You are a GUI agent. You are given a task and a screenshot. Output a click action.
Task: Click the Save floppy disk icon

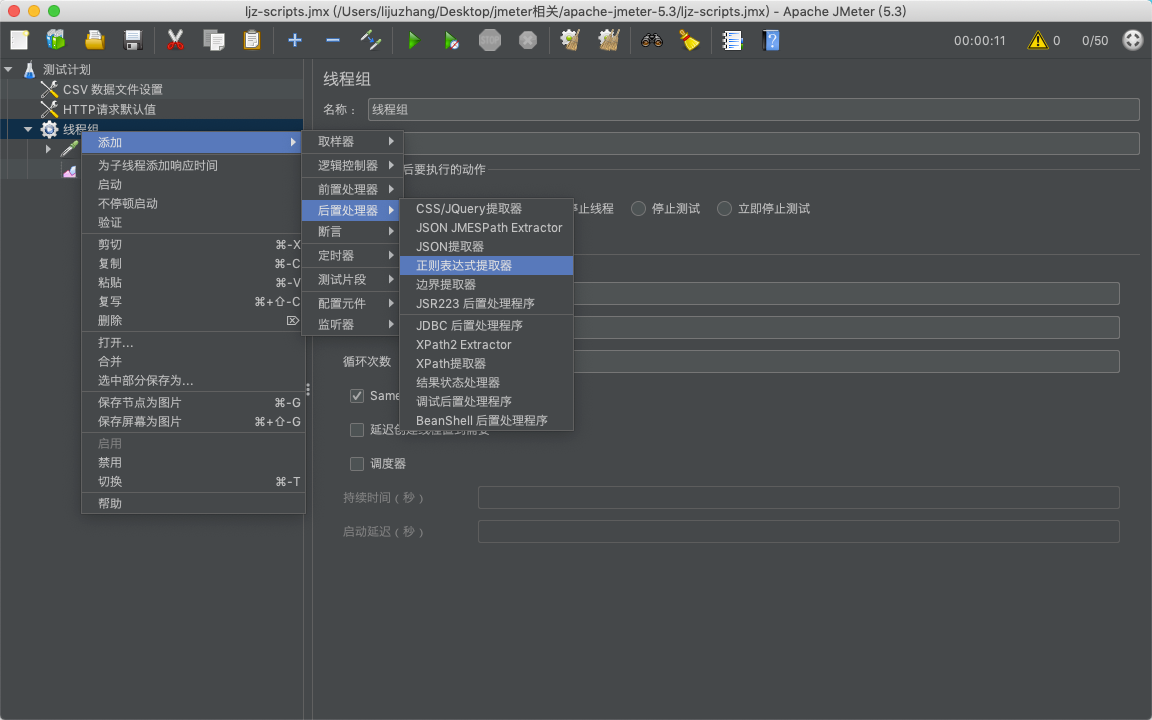pos(132,40)
